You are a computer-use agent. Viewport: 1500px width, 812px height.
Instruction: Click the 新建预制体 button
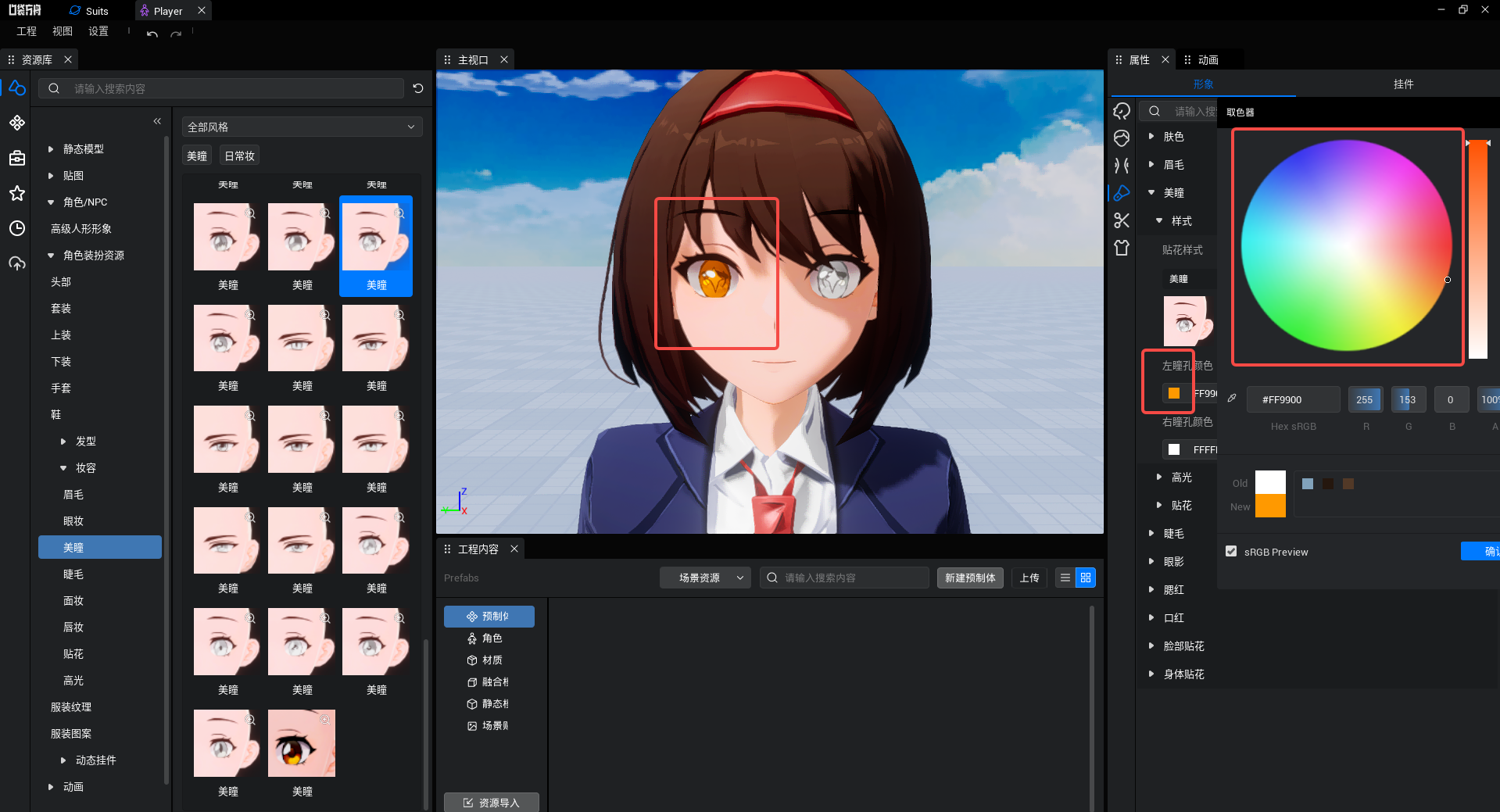click(x=970, y=578)
